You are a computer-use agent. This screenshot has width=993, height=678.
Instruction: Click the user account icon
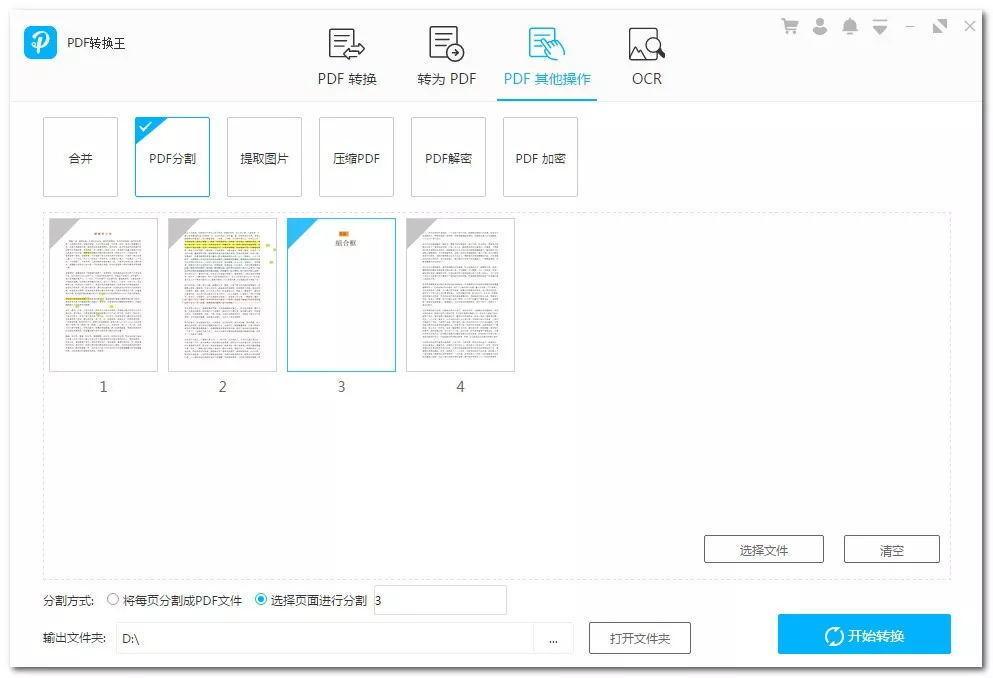820,26
